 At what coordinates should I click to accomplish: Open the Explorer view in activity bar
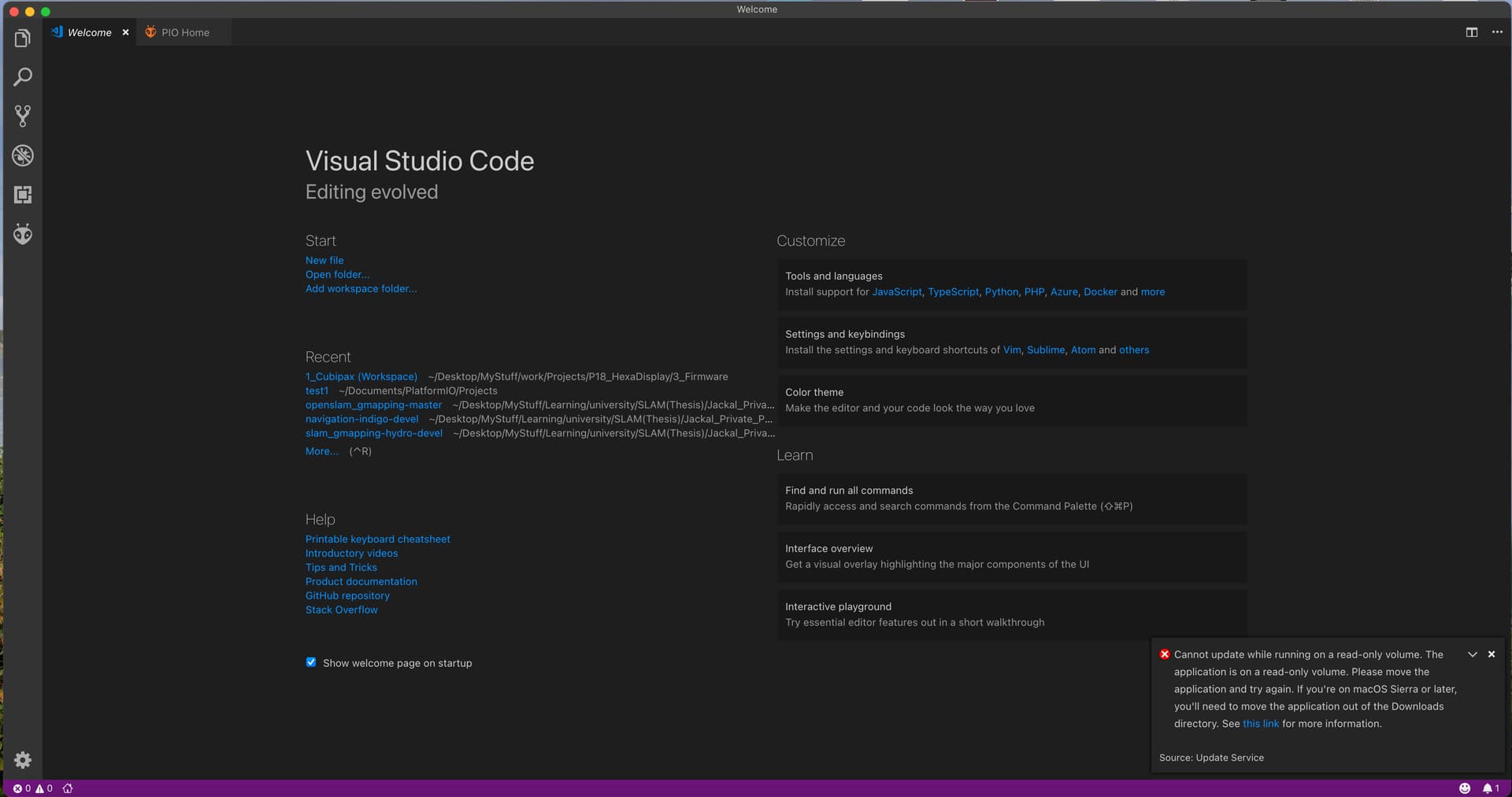[22, 38]
